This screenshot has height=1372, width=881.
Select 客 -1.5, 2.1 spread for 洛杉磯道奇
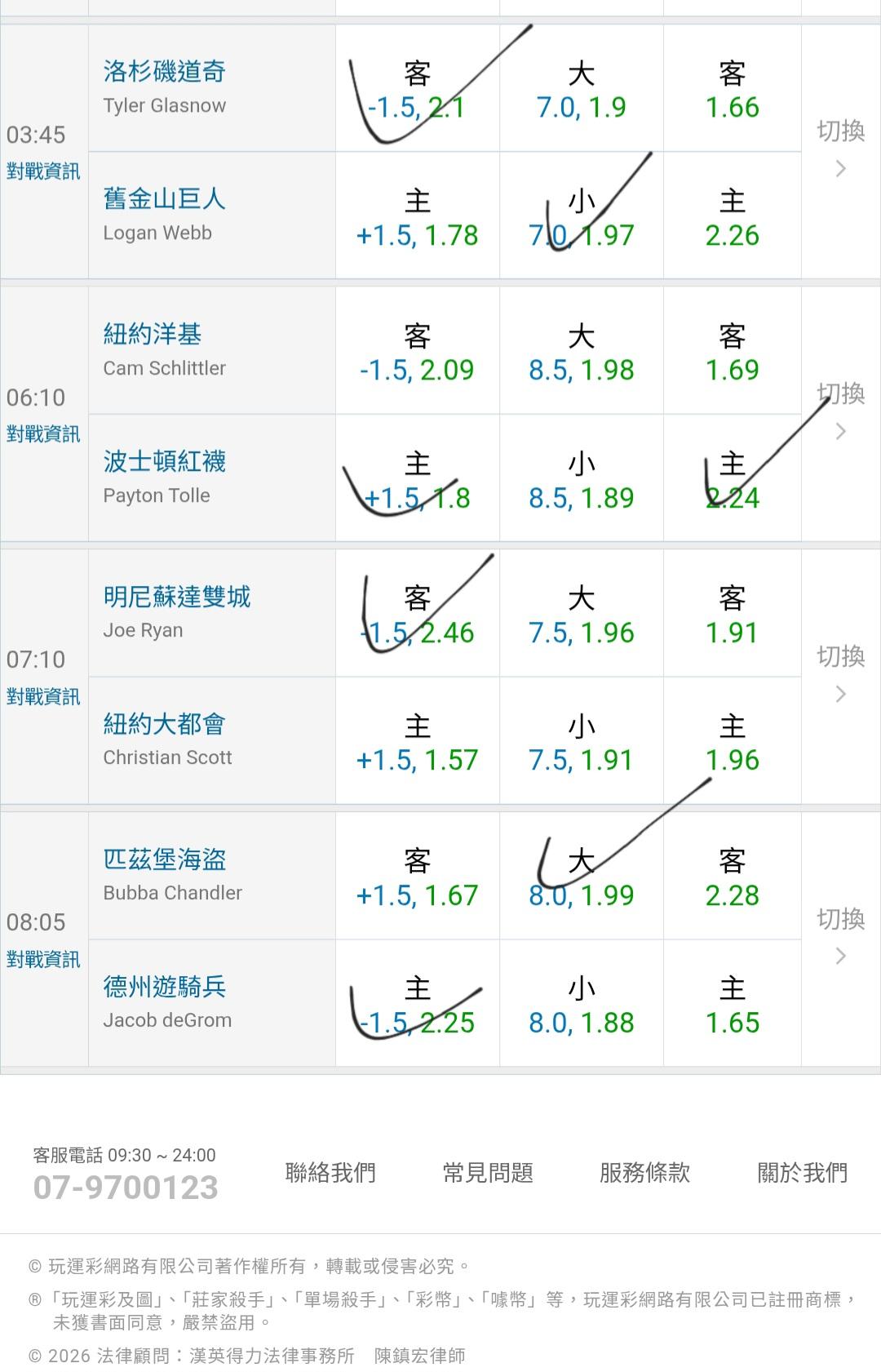[417, 90]
